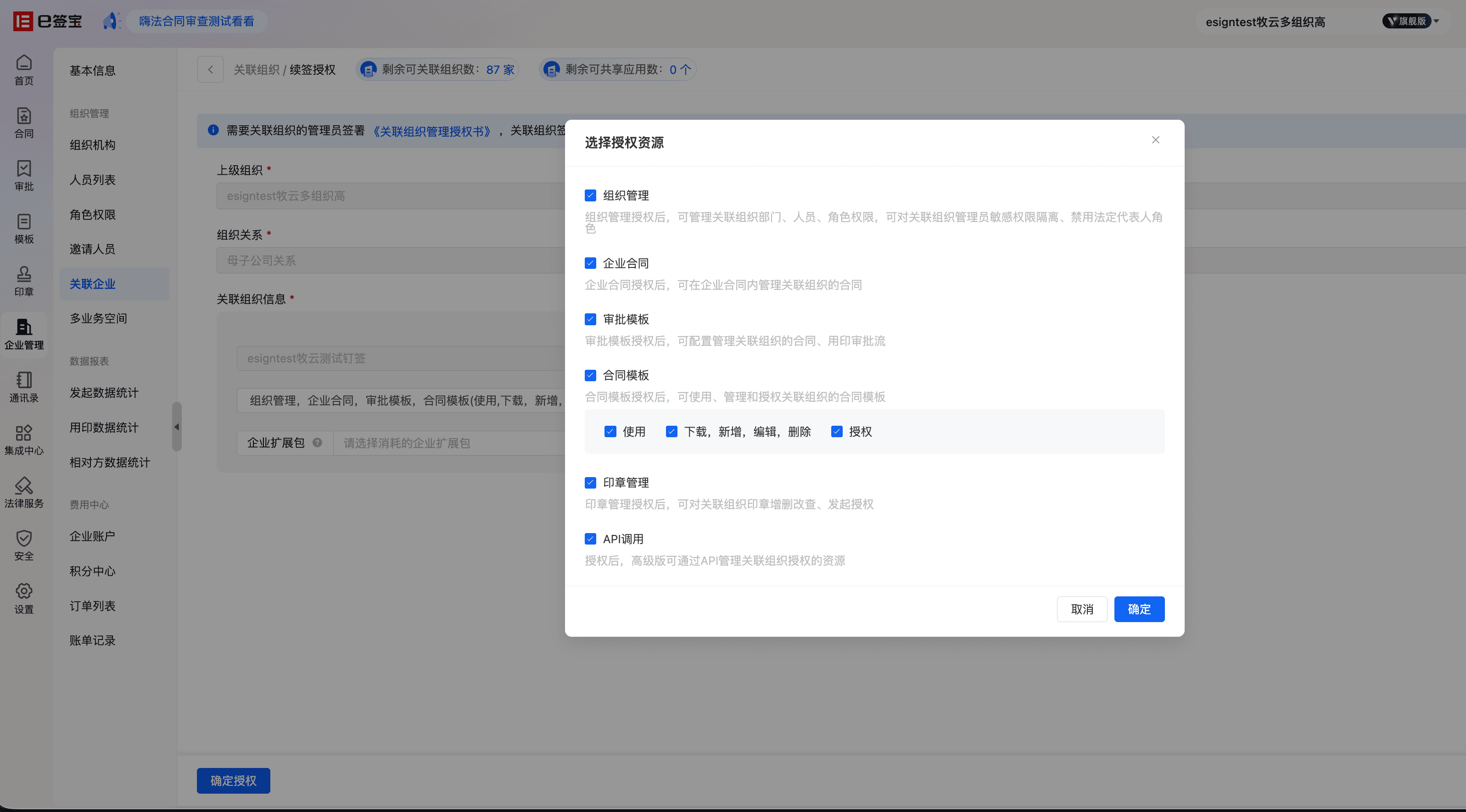Click the esigntest牧云测试钉签 input field

click(402, 358)
